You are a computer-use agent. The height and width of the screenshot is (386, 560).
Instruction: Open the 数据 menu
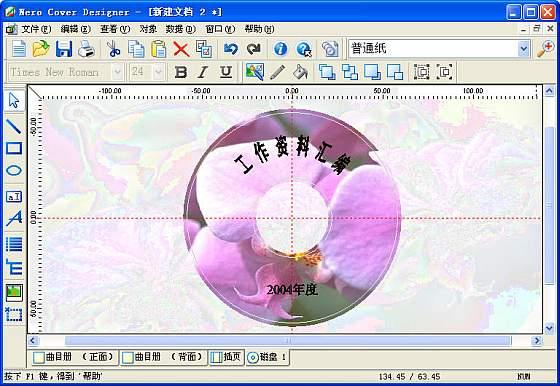click(180, 29)
